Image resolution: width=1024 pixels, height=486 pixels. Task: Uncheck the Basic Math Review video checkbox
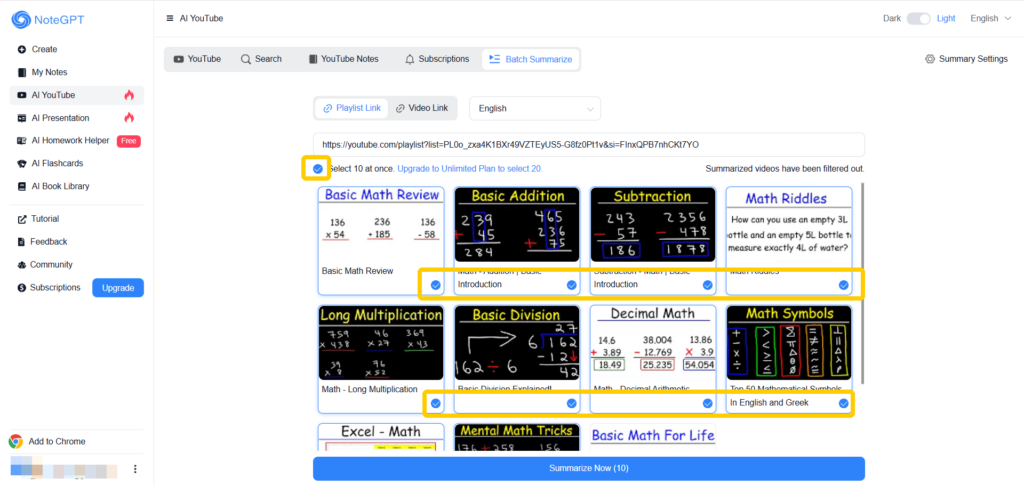[x=435, y=285]
